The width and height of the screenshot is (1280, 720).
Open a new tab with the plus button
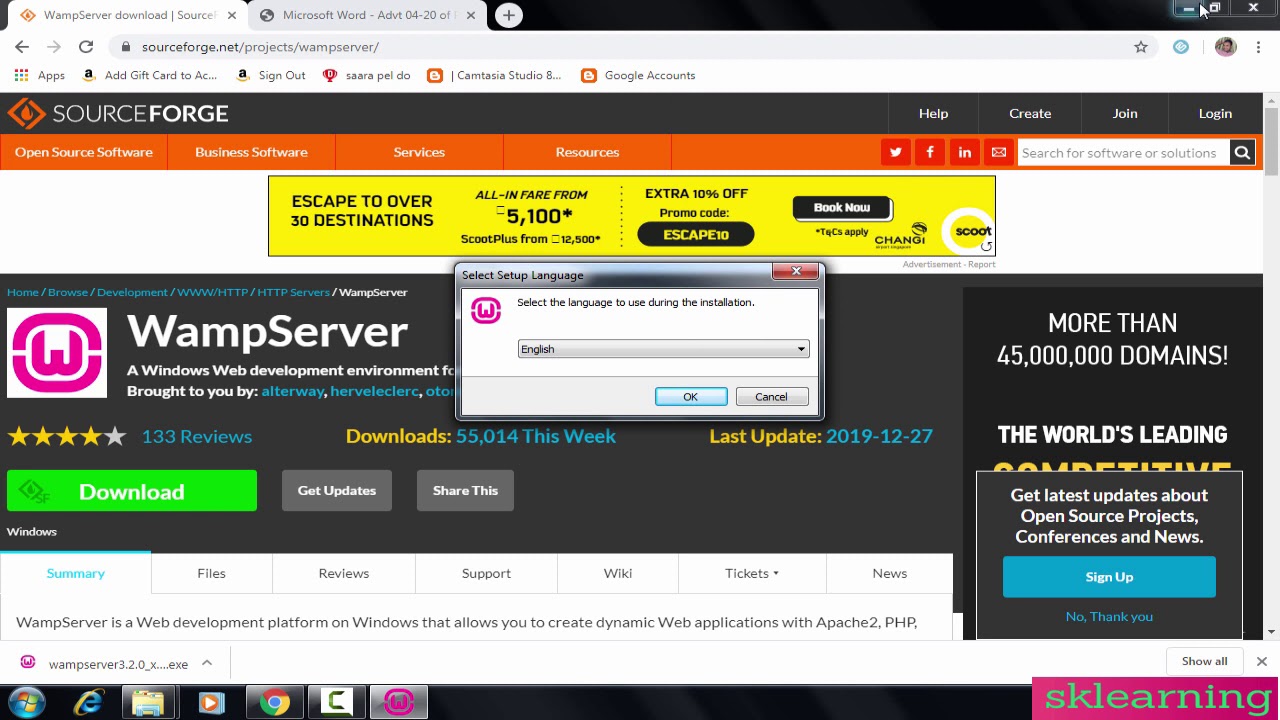(509, 15)
